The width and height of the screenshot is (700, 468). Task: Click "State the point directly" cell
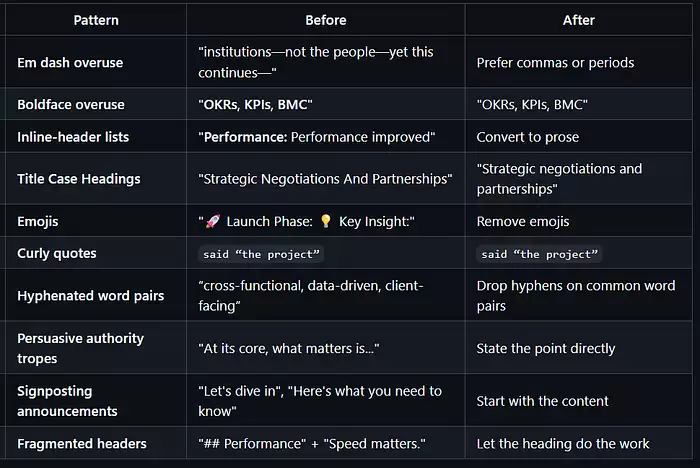545,348
